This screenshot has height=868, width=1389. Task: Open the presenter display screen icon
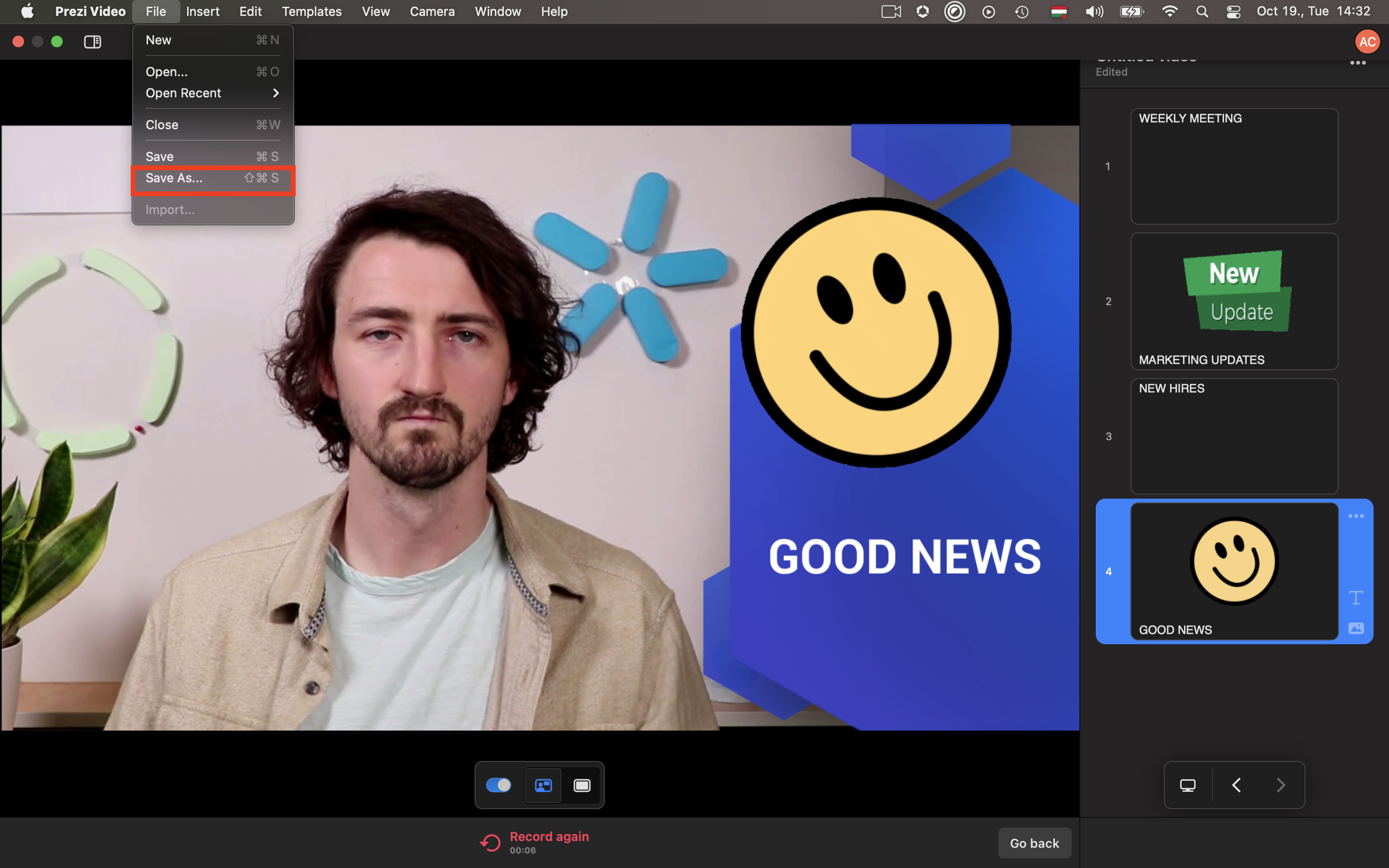1187,785
